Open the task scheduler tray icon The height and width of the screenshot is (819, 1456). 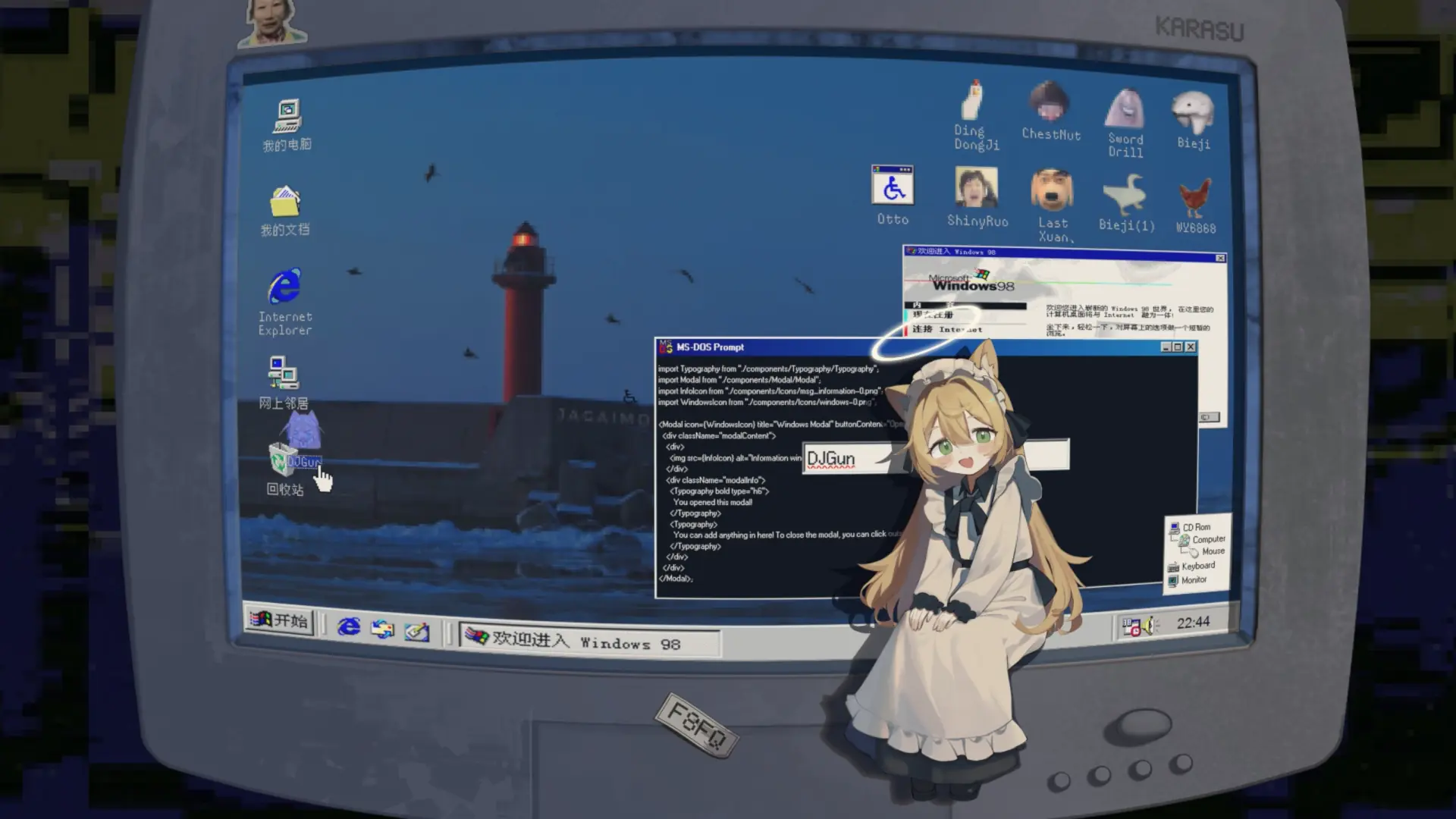[1131, 627]
